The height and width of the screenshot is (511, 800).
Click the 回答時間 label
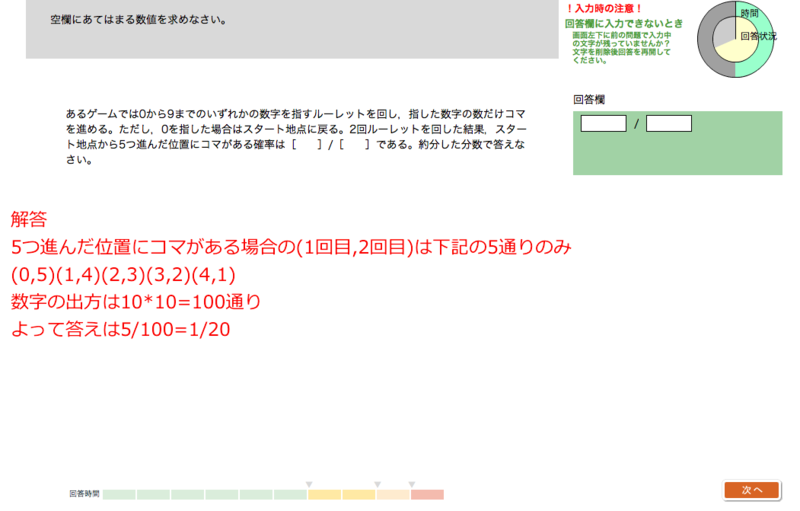[84, 494]
